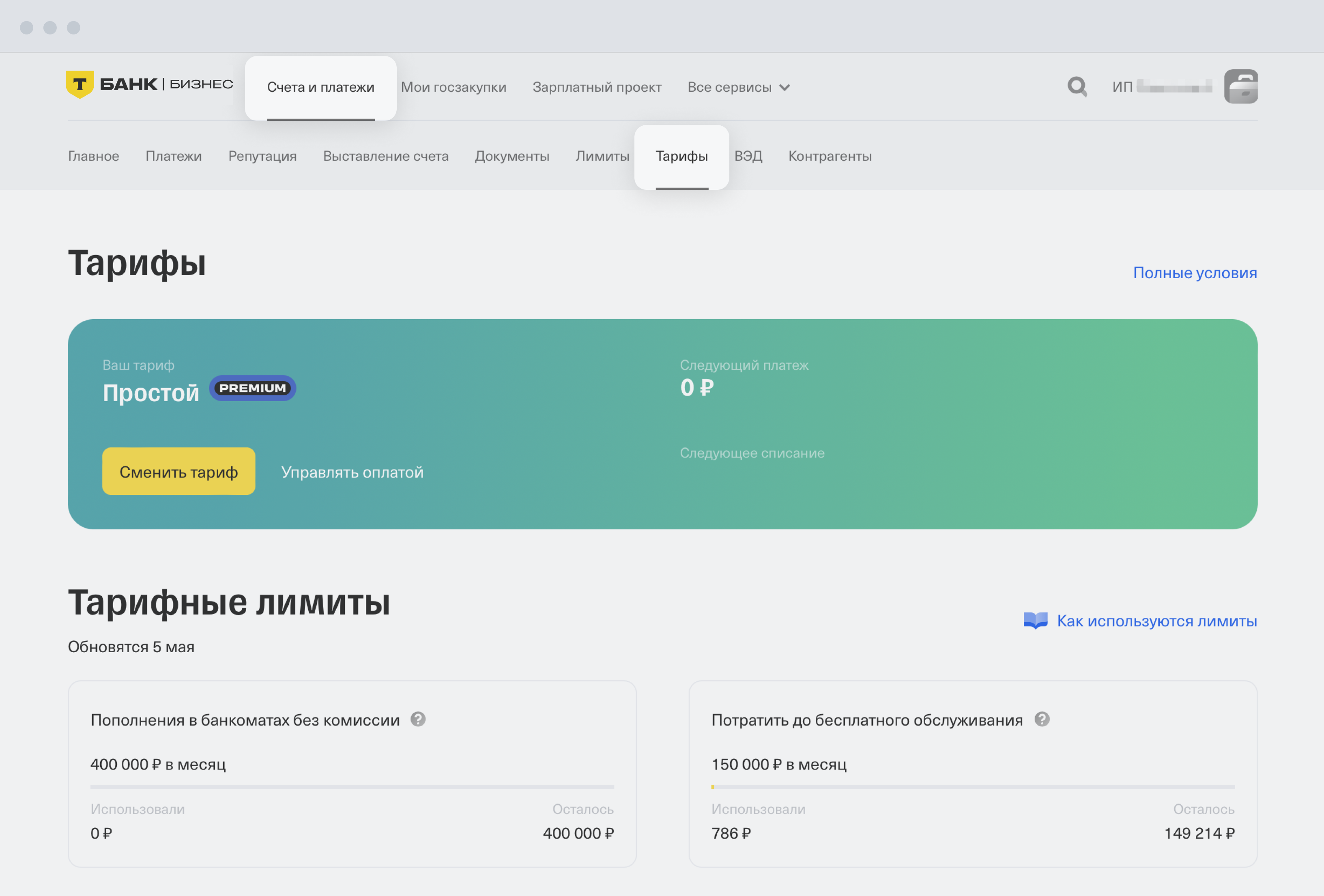This screenshot has width=1324, height=896.
Task: Click the T-Bank shield logo
Action: click(80, 84)
